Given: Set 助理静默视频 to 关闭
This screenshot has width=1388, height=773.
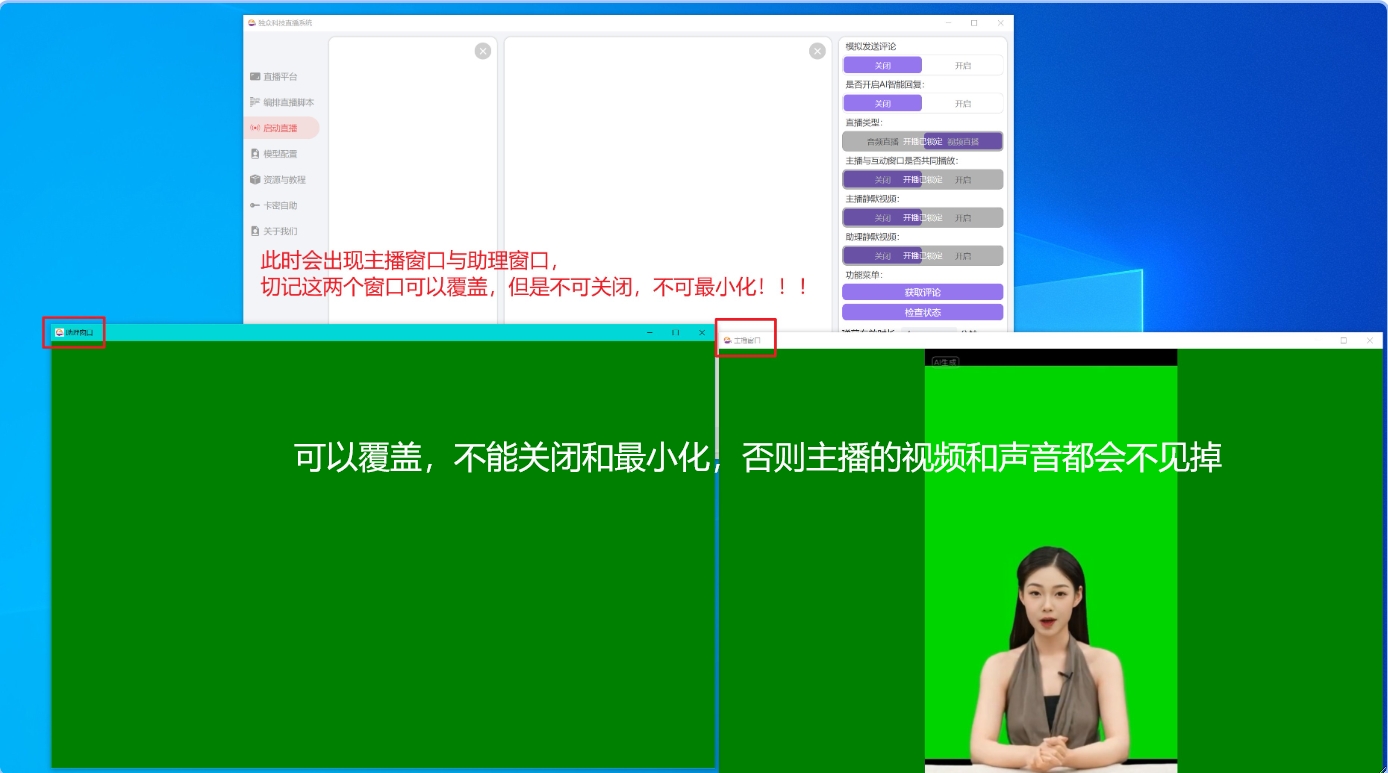Looking at the screenshot, I should pos(882,255).
